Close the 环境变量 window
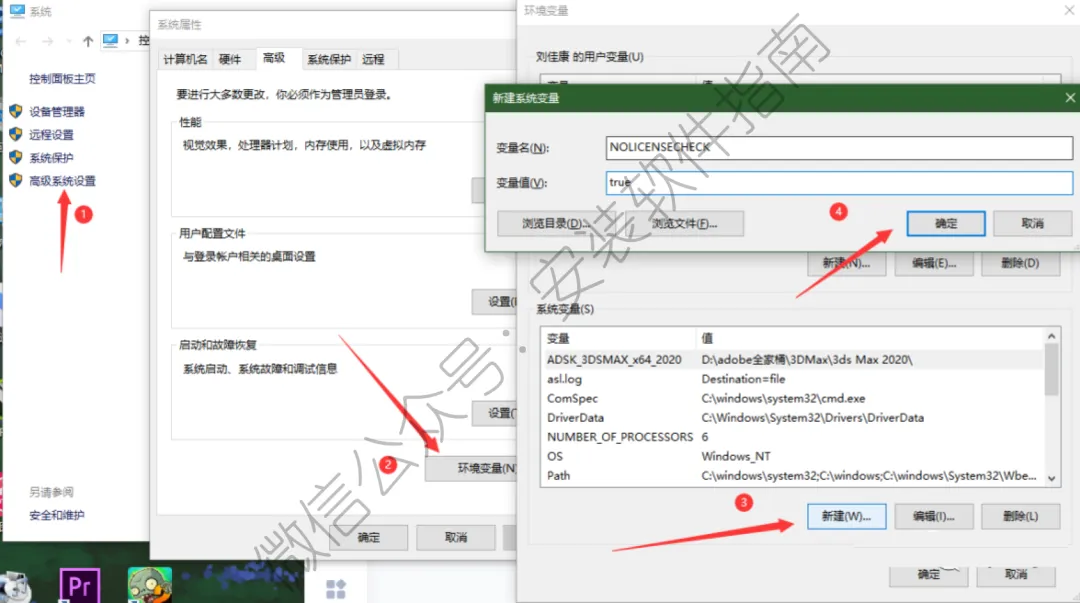This screenshot has height=603, width=1080. pyautogui.click(x=1070, y=10)
